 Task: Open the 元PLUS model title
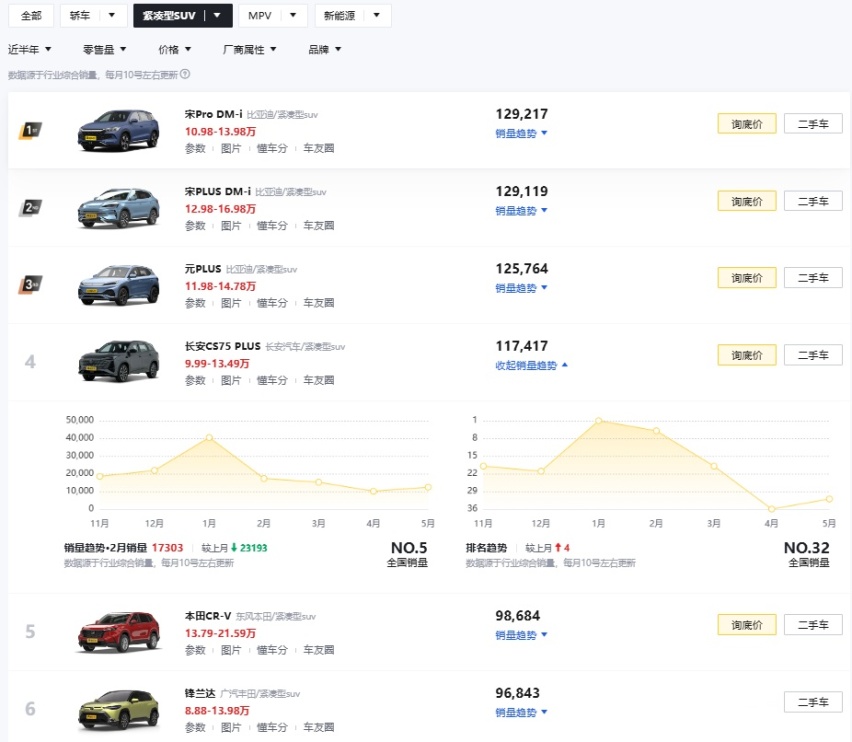click(x=203, y=269)
